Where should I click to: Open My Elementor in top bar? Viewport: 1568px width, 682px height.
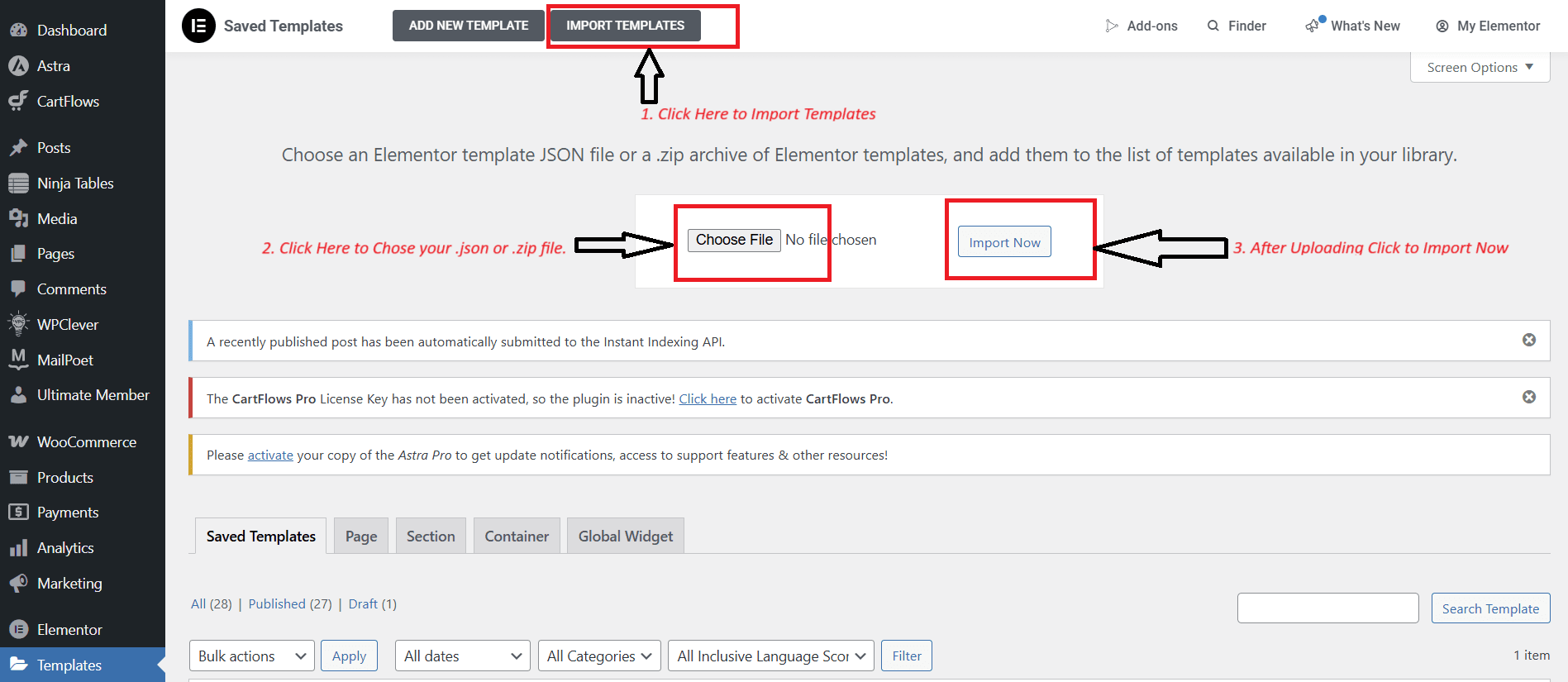(1488, 26)
